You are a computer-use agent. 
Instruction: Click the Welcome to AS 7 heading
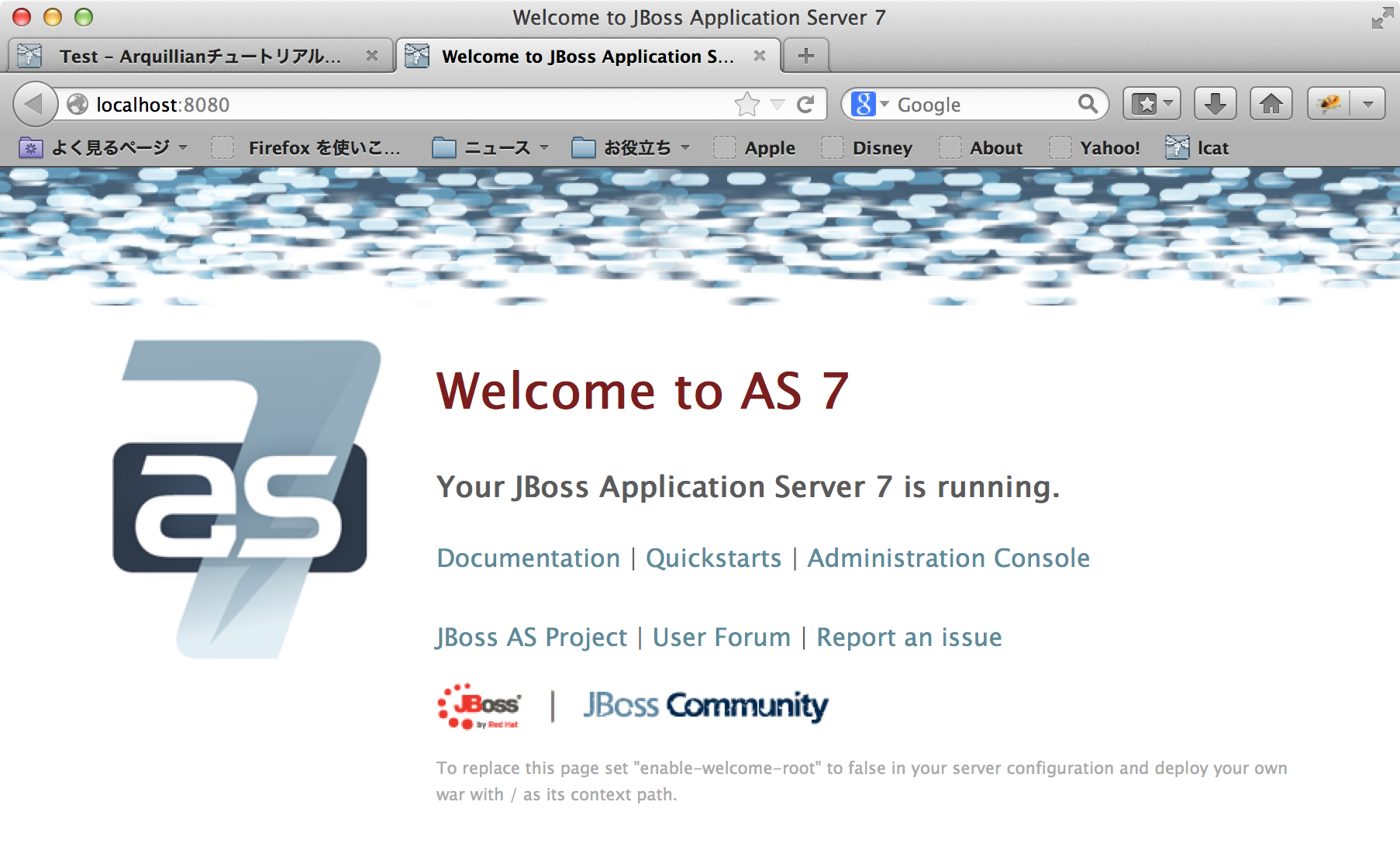point(643,390)
